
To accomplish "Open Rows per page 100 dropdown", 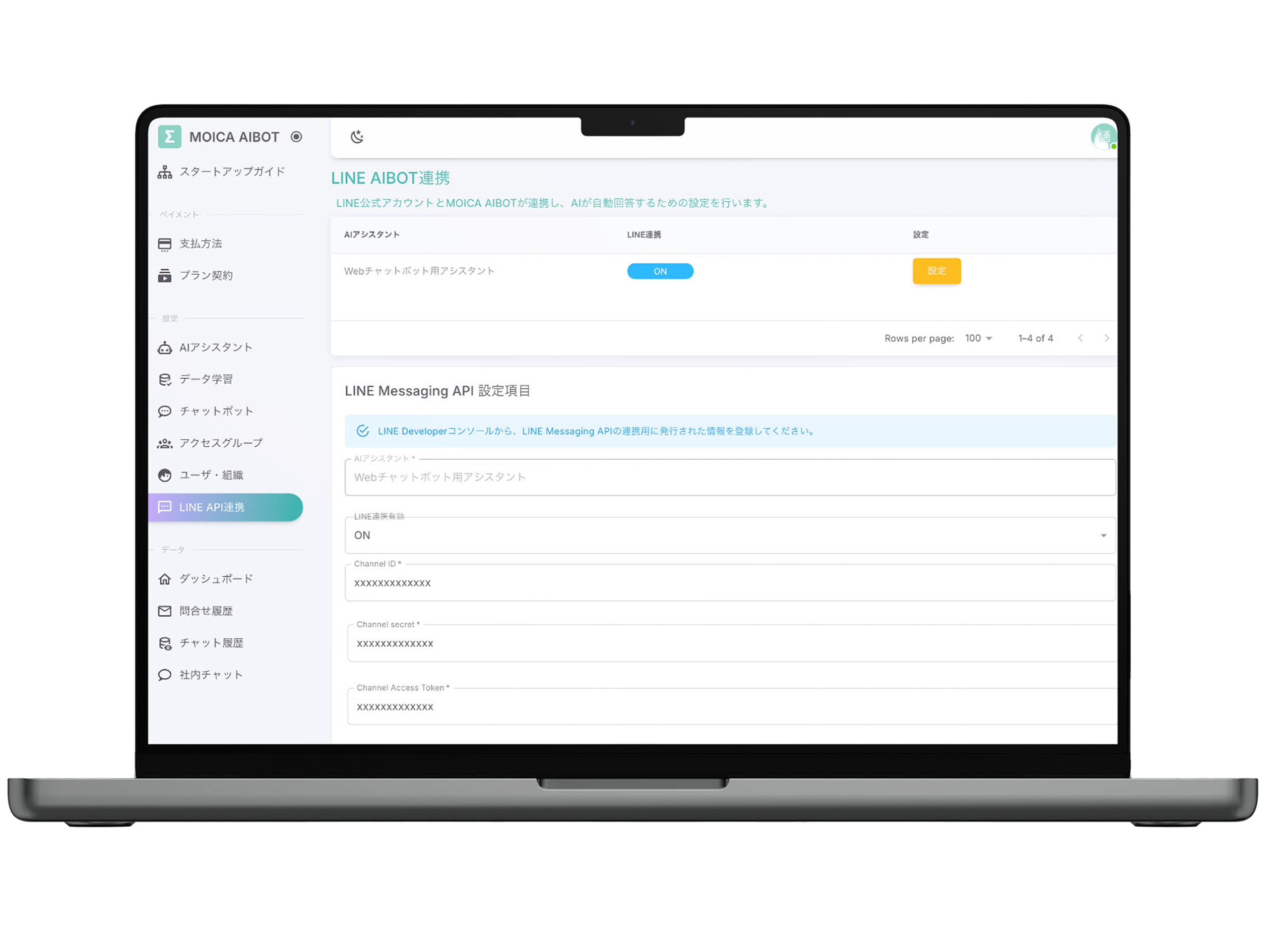I will (978, 339).
